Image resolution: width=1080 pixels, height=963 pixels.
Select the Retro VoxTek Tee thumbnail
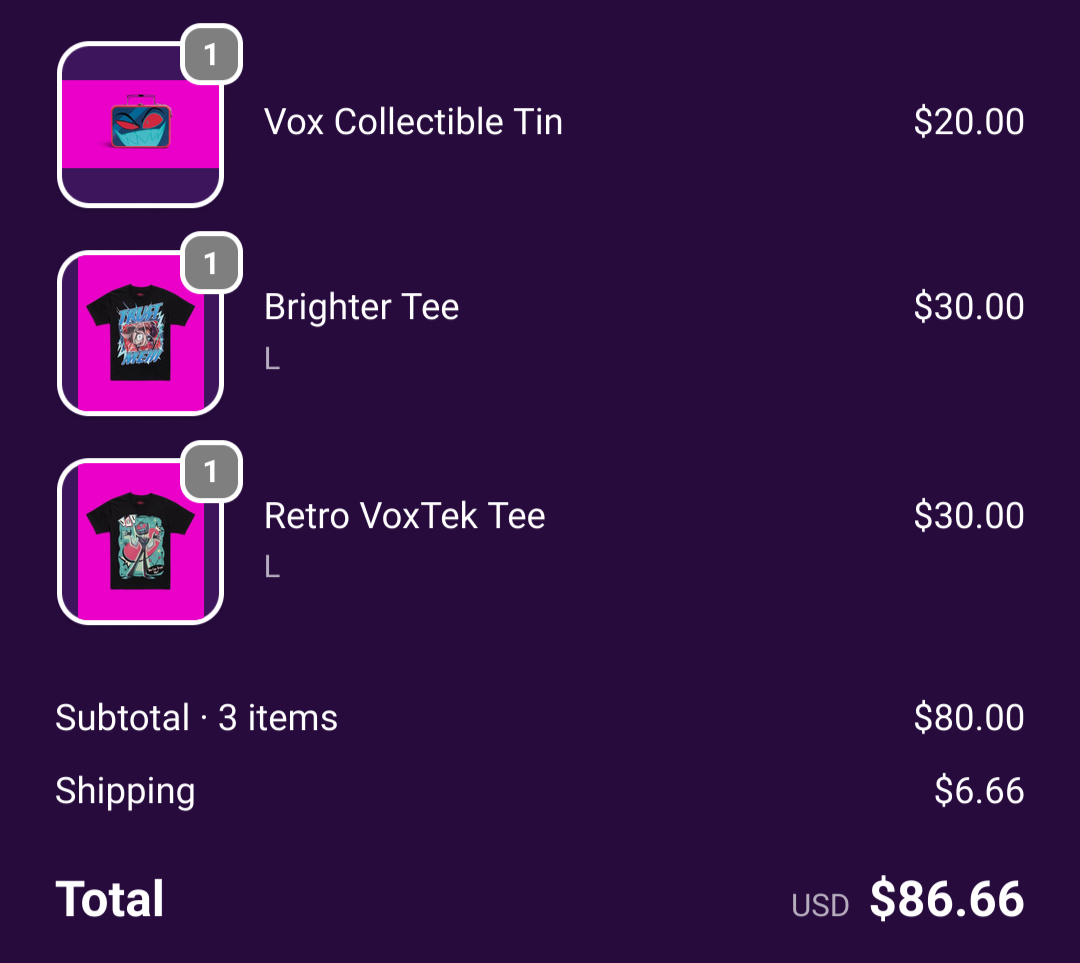click(x=140, y=542)
